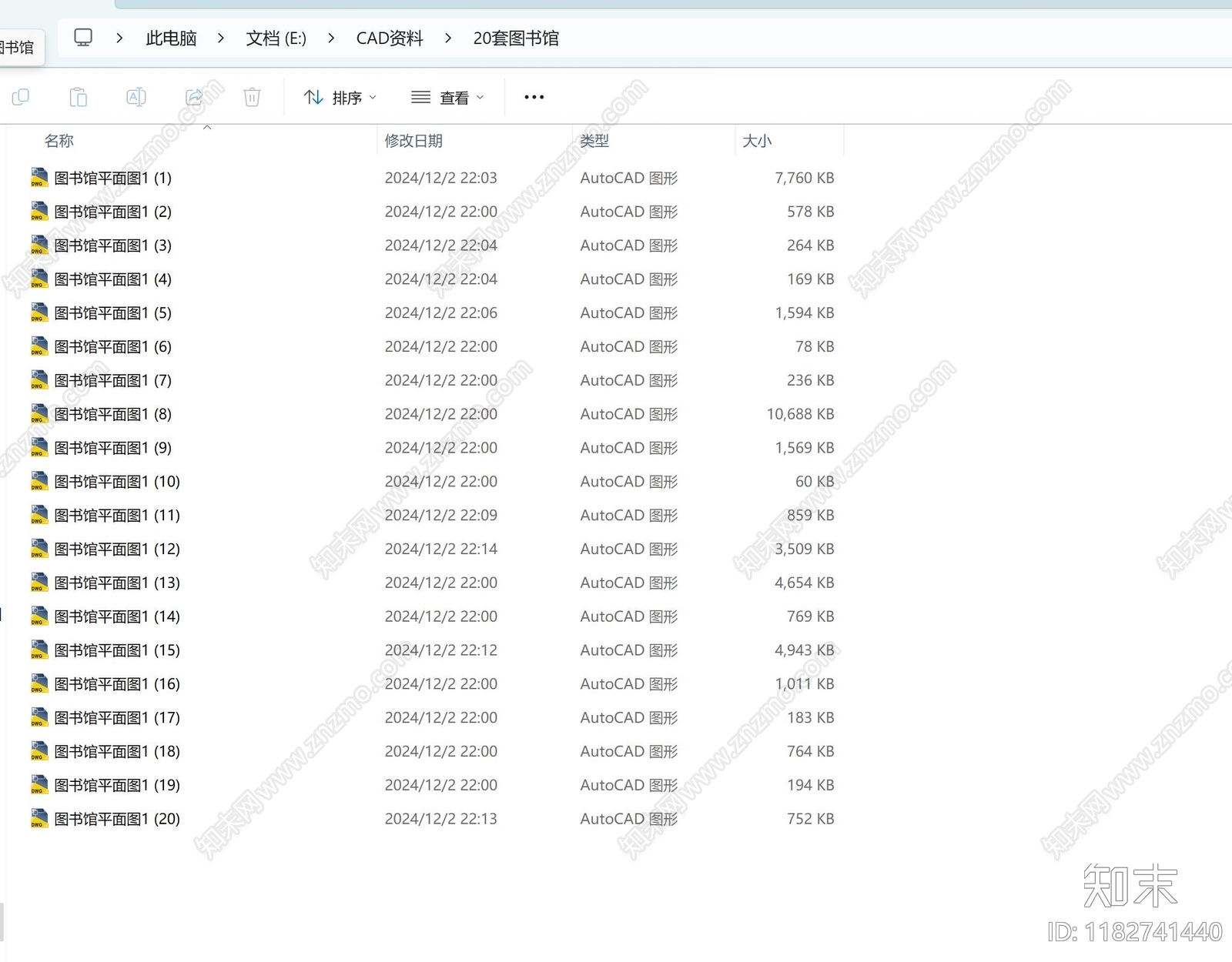1232x962 pixels.
Task: Open the 排序 sort dropdown
Action: (x=340, y=98)
